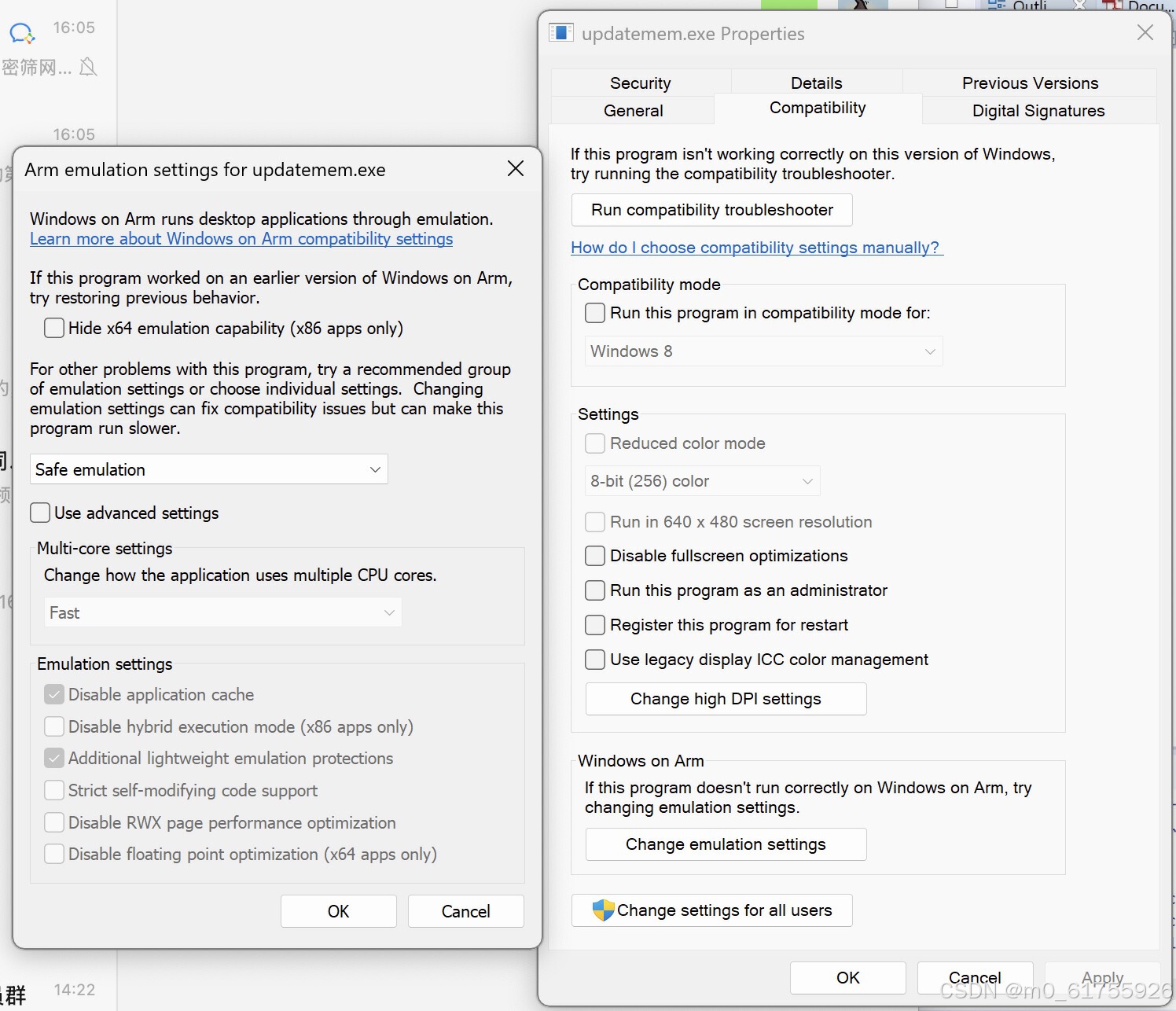Open How do I choose compatibility settings manually link

point(757,248)
